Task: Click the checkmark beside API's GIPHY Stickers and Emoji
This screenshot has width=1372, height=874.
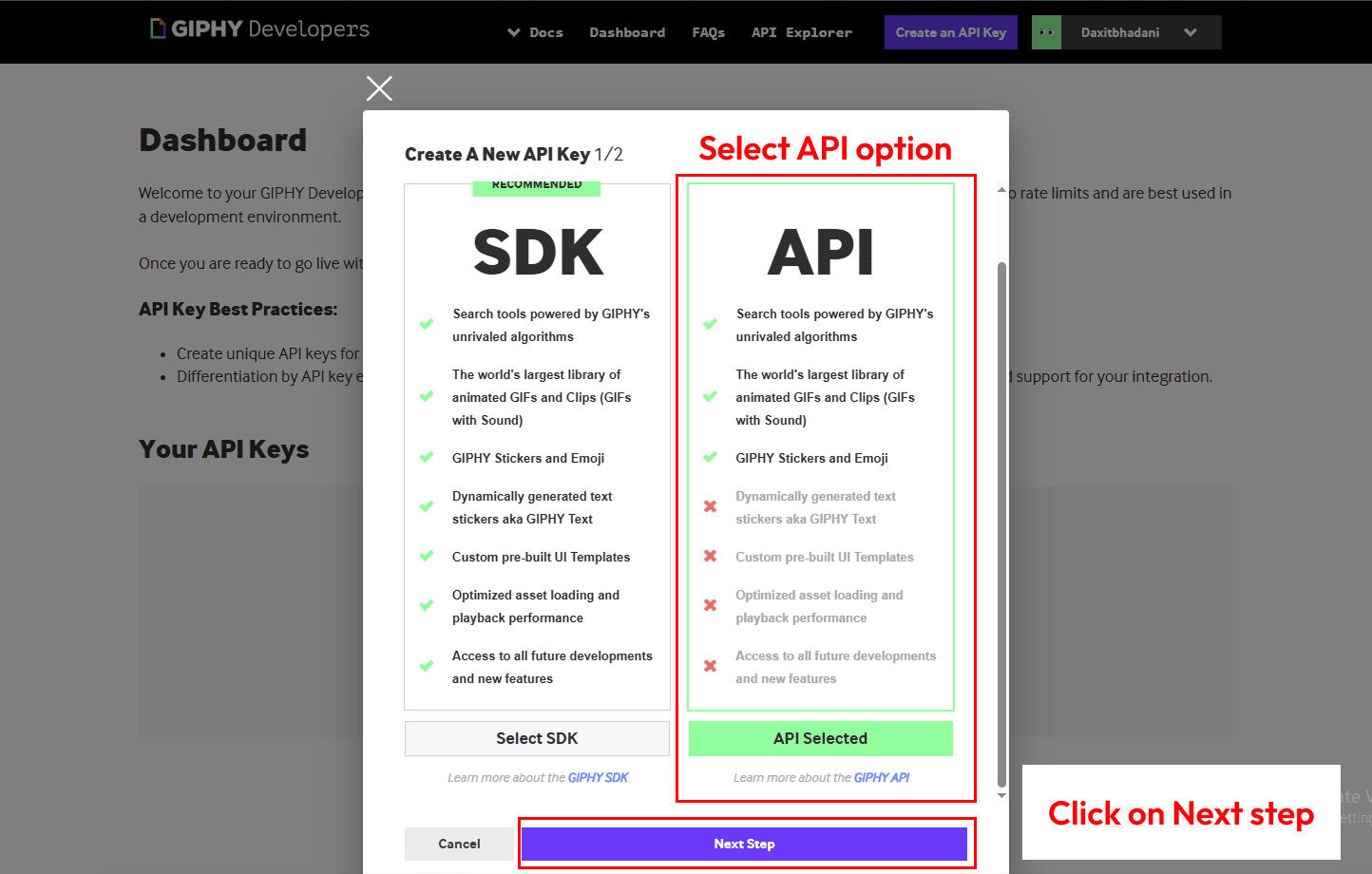Action: pos(710,457)
